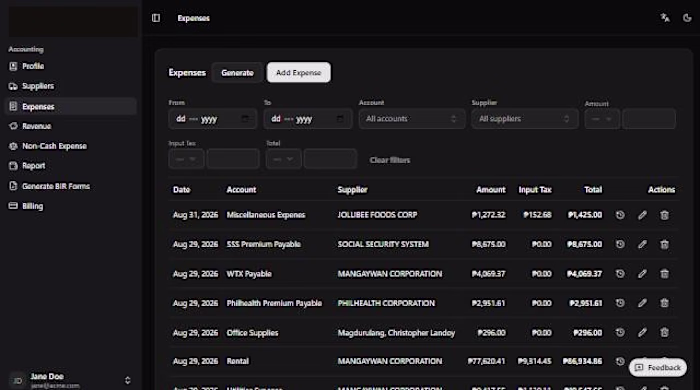Open the Input Tax operator dropdown
This screenshot has width=700, height=390.
pyautogui.click(x=186, y=159)
